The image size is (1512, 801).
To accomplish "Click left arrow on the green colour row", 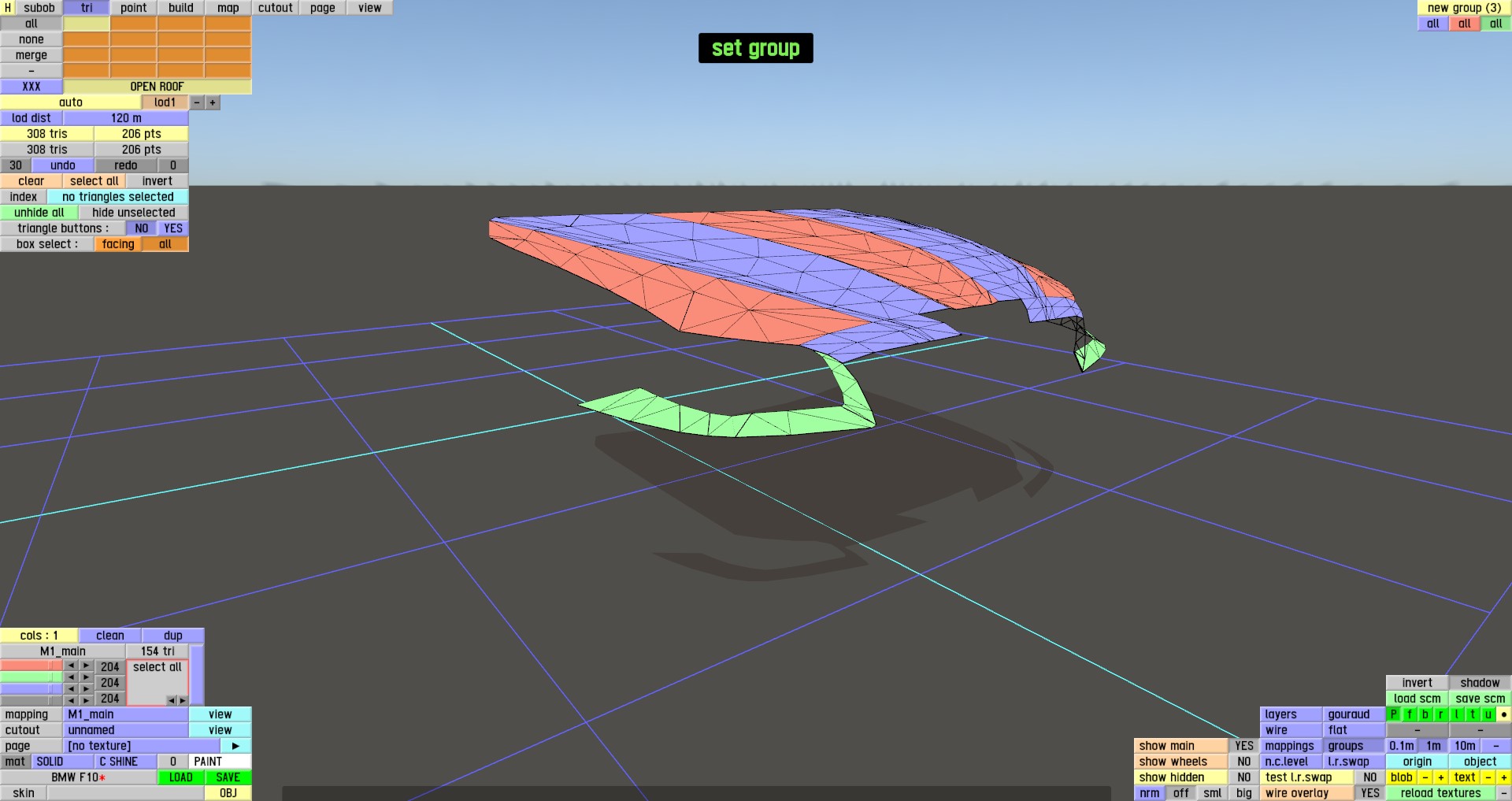I will pos(71,677).
